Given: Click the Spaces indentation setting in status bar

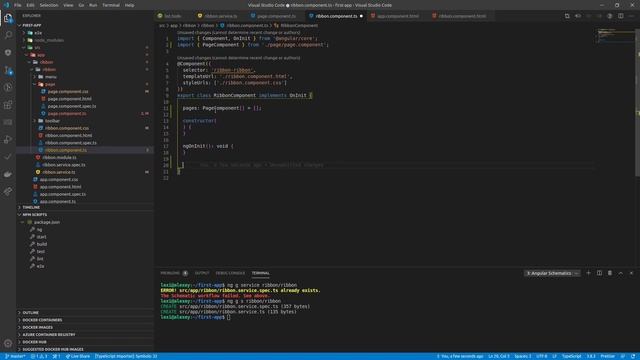Looking at the screenshot, I should (522, 356).
